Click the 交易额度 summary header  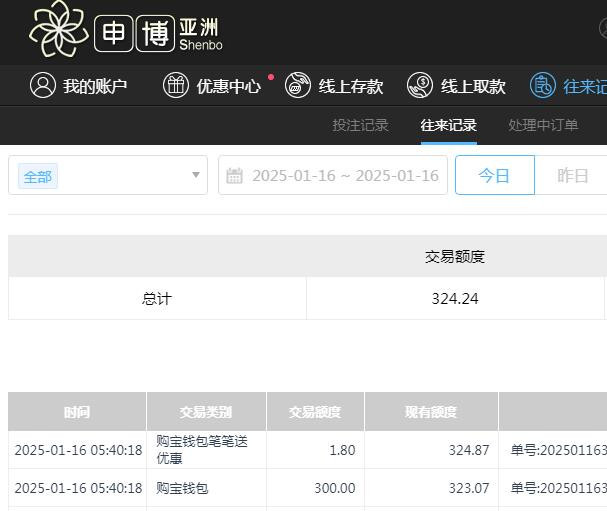[x=455, y=256]
